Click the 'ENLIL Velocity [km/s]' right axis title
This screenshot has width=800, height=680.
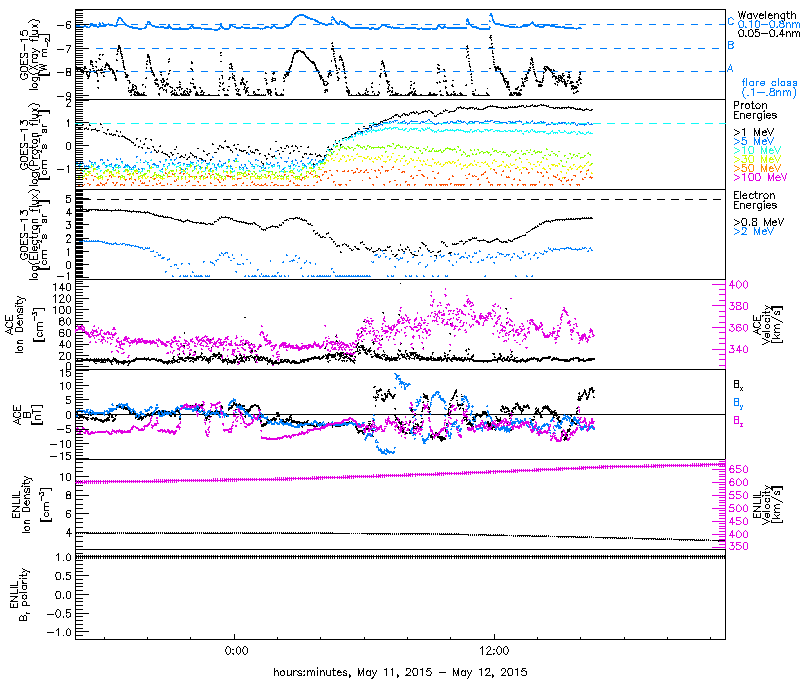pyautogui.click(x=768, y=505)
